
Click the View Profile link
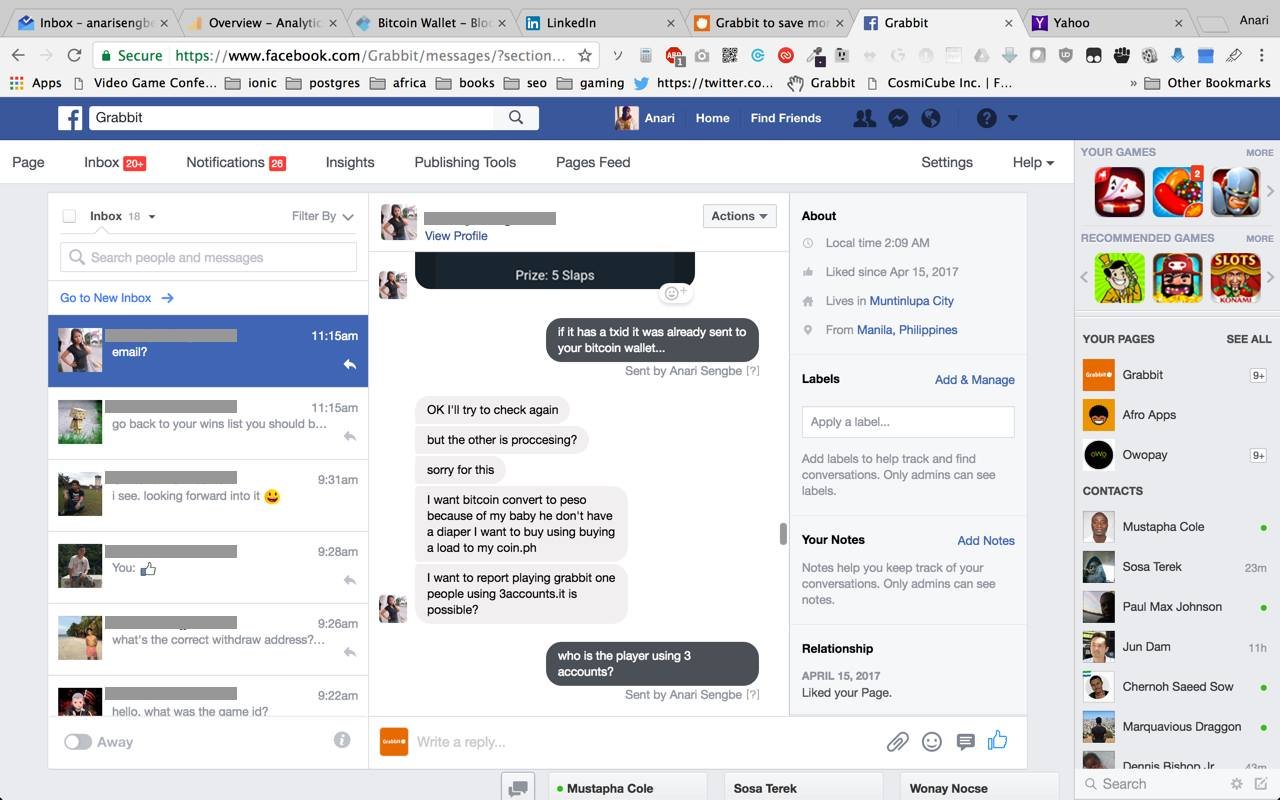[x=456, y=236]
